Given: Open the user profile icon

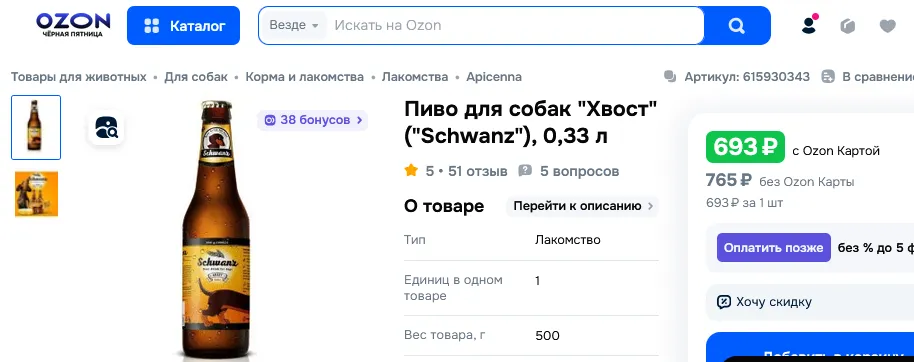Looking at the screenshot, I should [808, 25].
